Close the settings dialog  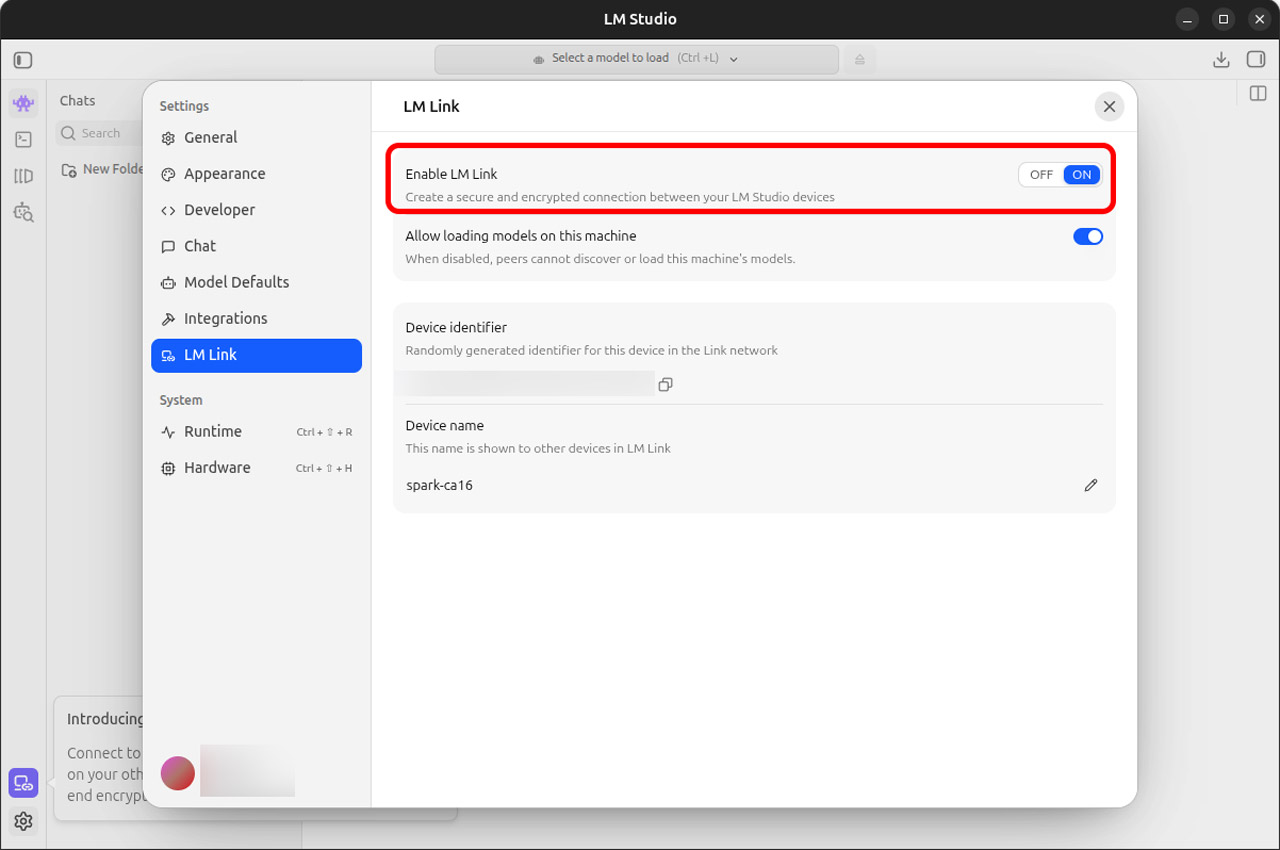coord(1109,107)
